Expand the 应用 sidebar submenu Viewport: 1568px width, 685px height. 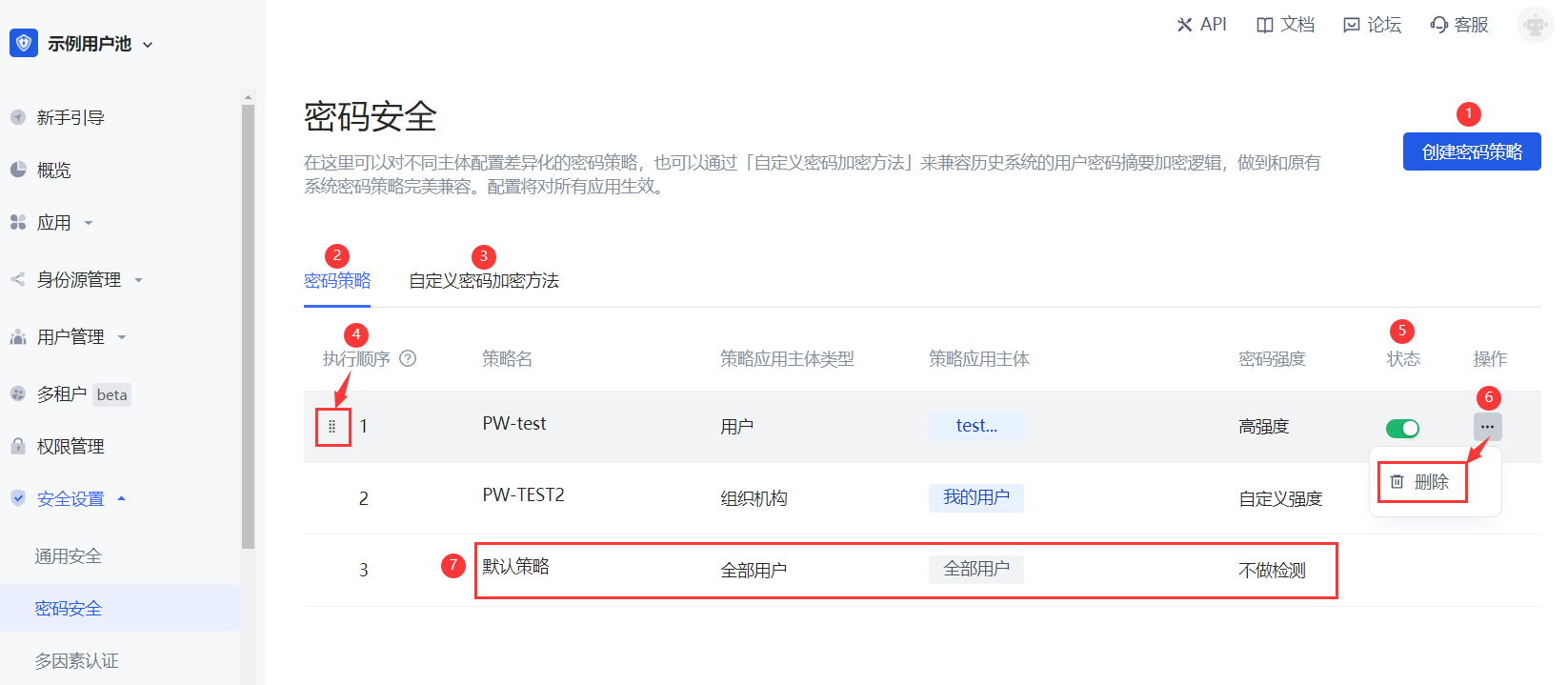point(89,223)
